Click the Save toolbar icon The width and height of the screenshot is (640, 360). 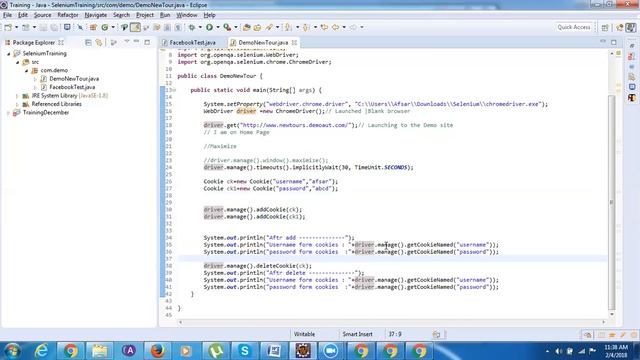pos(43,27)
